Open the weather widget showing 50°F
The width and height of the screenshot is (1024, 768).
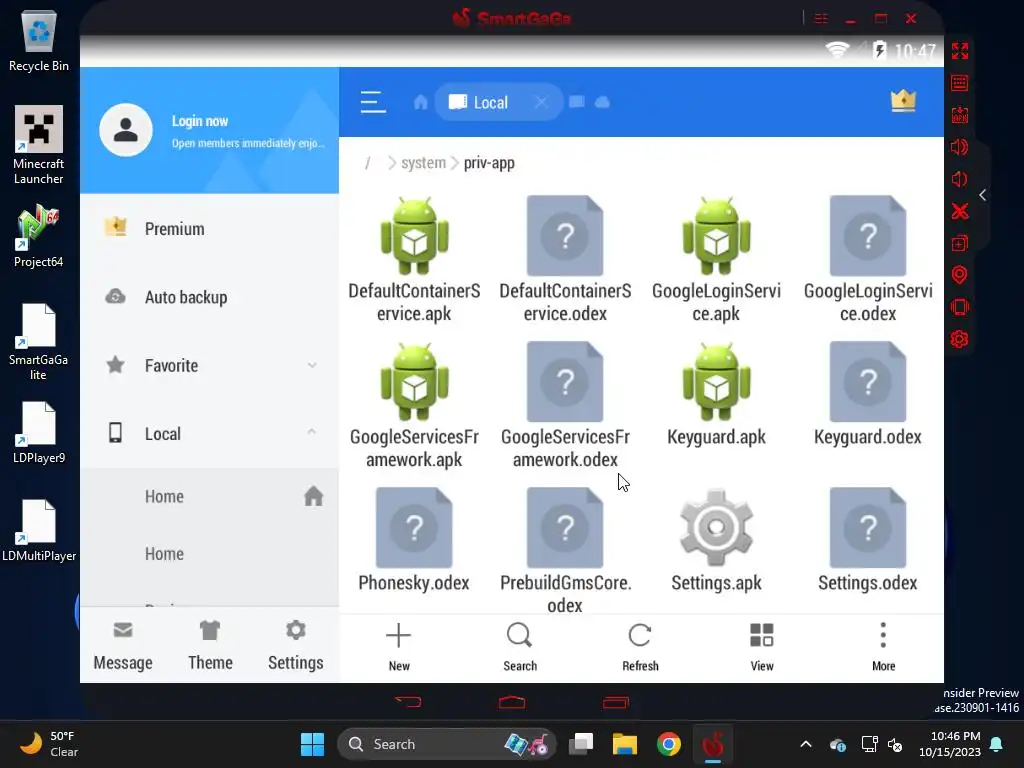[x=49, y=744]
